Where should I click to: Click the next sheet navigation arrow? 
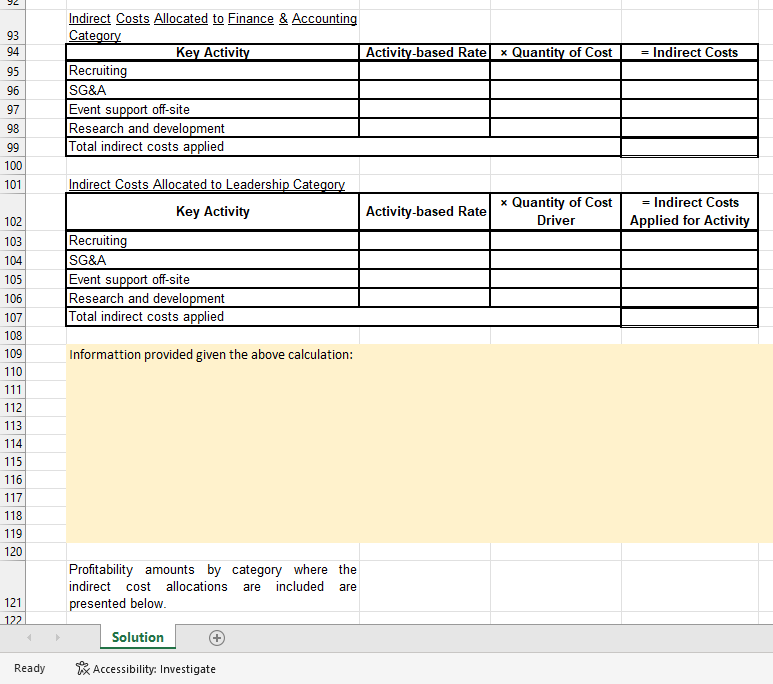coord(58,638)
